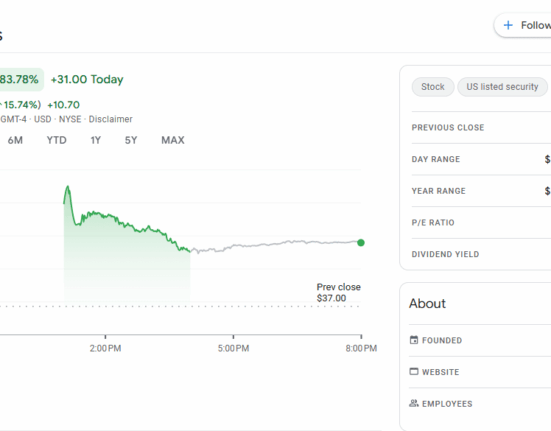The image size is (551, 431).
Task: Click the PREVIOUS CLOSE label
Action: click(448, 128)
